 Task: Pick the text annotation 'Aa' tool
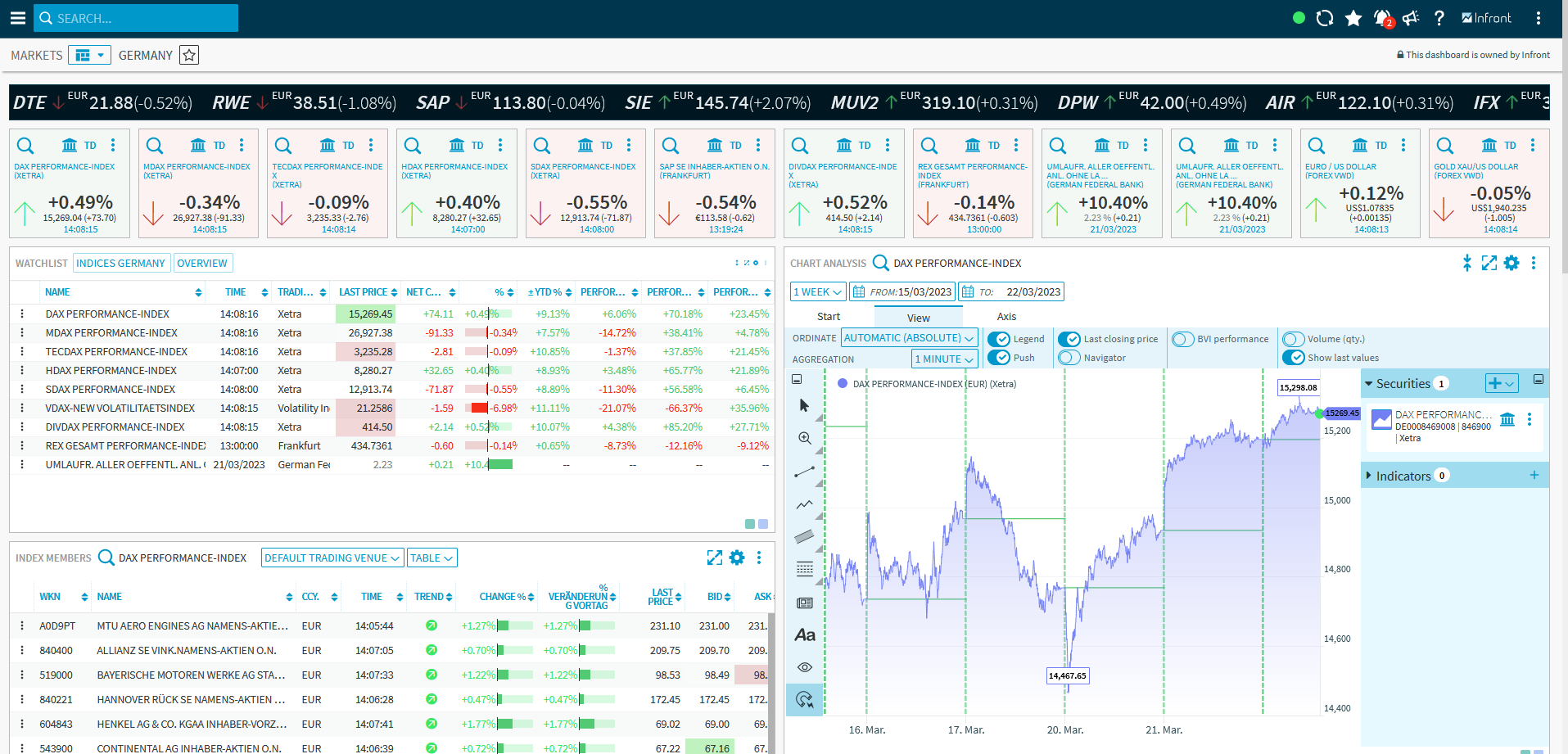coord(805,635)
